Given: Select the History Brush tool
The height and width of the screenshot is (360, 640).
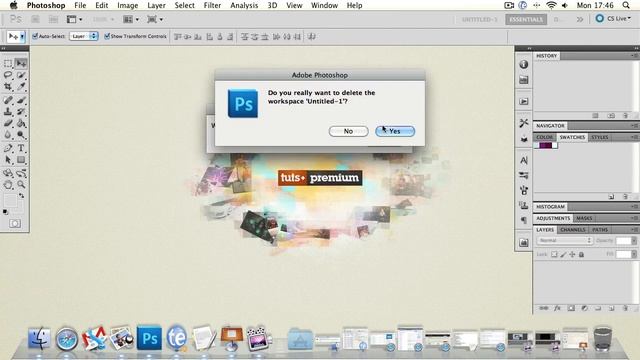Looking at the screenshot, I should [21, 111].
